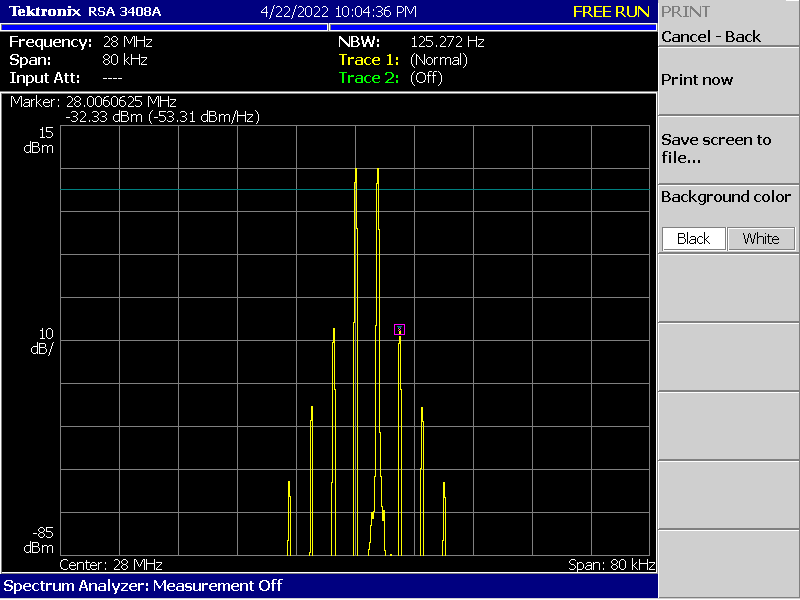Click the (Off) trace 2 status
800x600 pixels.
click(426, 78)
